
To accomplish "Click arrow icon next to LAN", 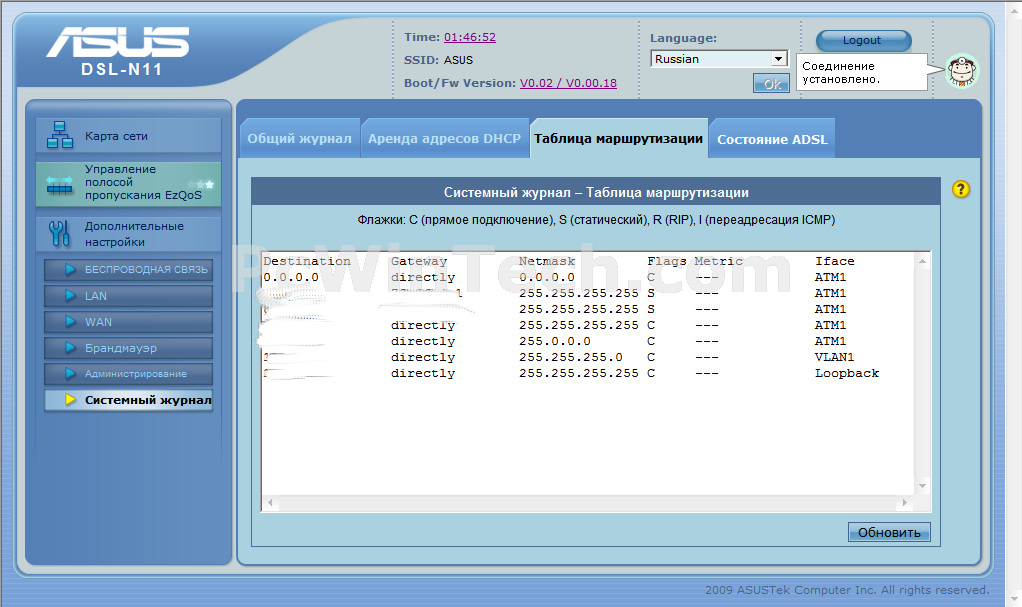I will 70,295.
